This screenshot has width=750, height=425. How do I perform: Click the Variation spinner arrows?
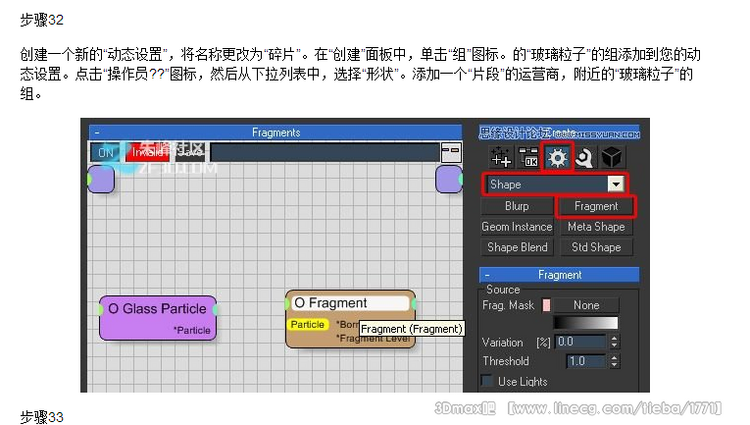614,342
